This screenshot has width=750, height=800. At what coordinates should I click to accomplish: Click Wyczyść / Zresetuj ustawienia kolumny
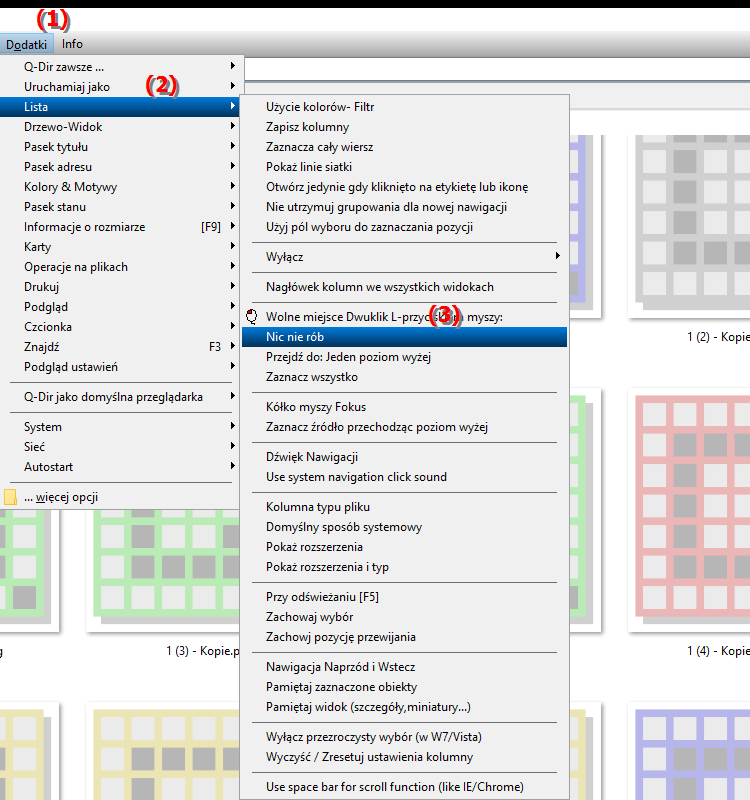click(x=404, y=757)
